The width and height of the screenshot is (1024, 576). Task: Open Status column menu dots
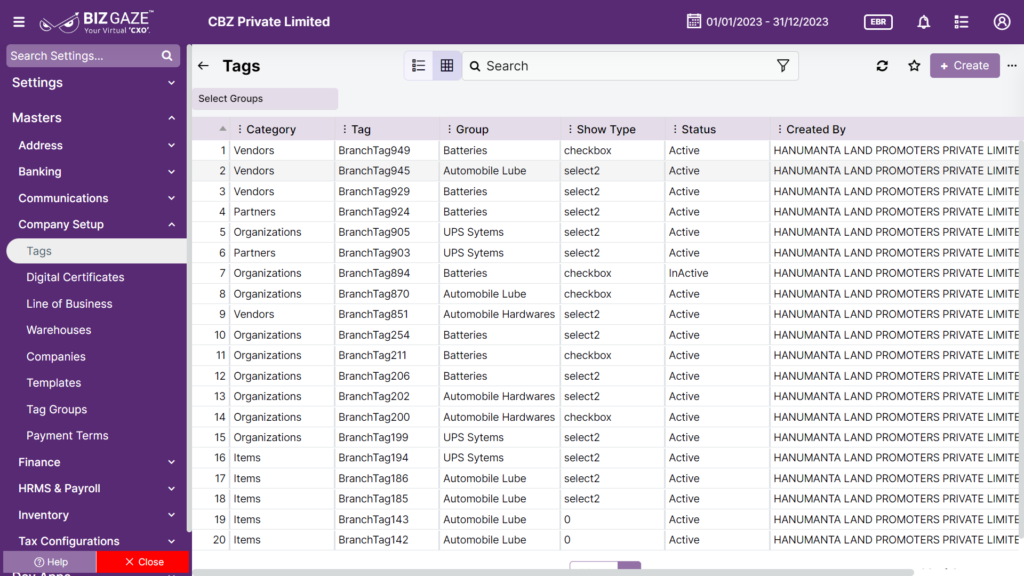point(675,129)
